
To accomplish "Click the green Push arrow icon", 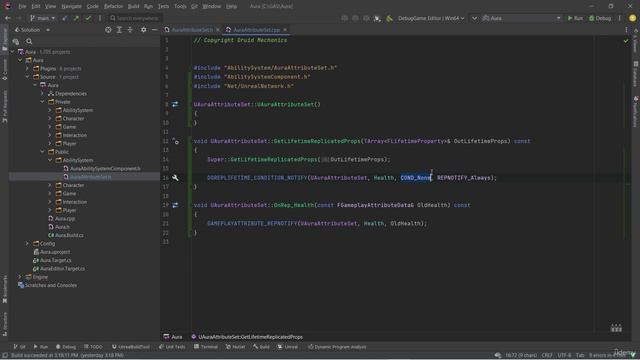I will [76, 18].
